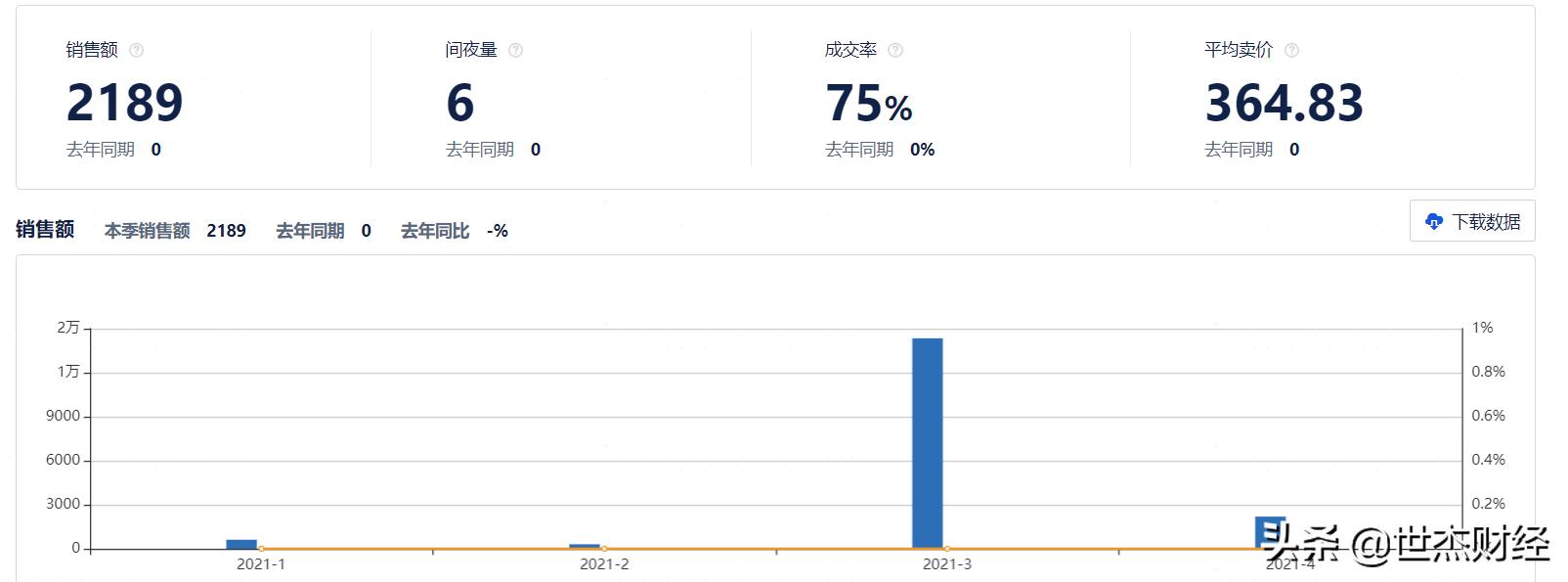
Task: Click the 本季销售额 label
Action: (148, 231)
